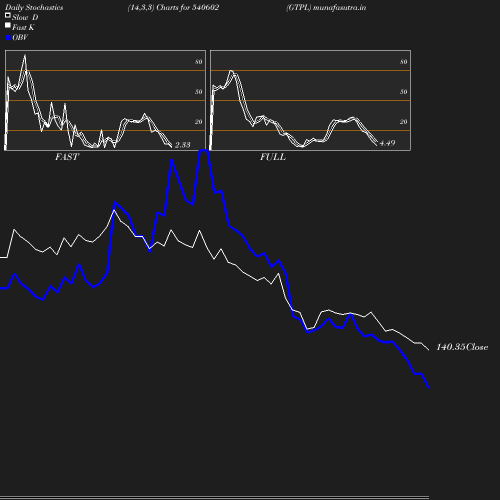Click the end of the blue OBV line
This screenshot has width=500, height=500.
point(428,388)
